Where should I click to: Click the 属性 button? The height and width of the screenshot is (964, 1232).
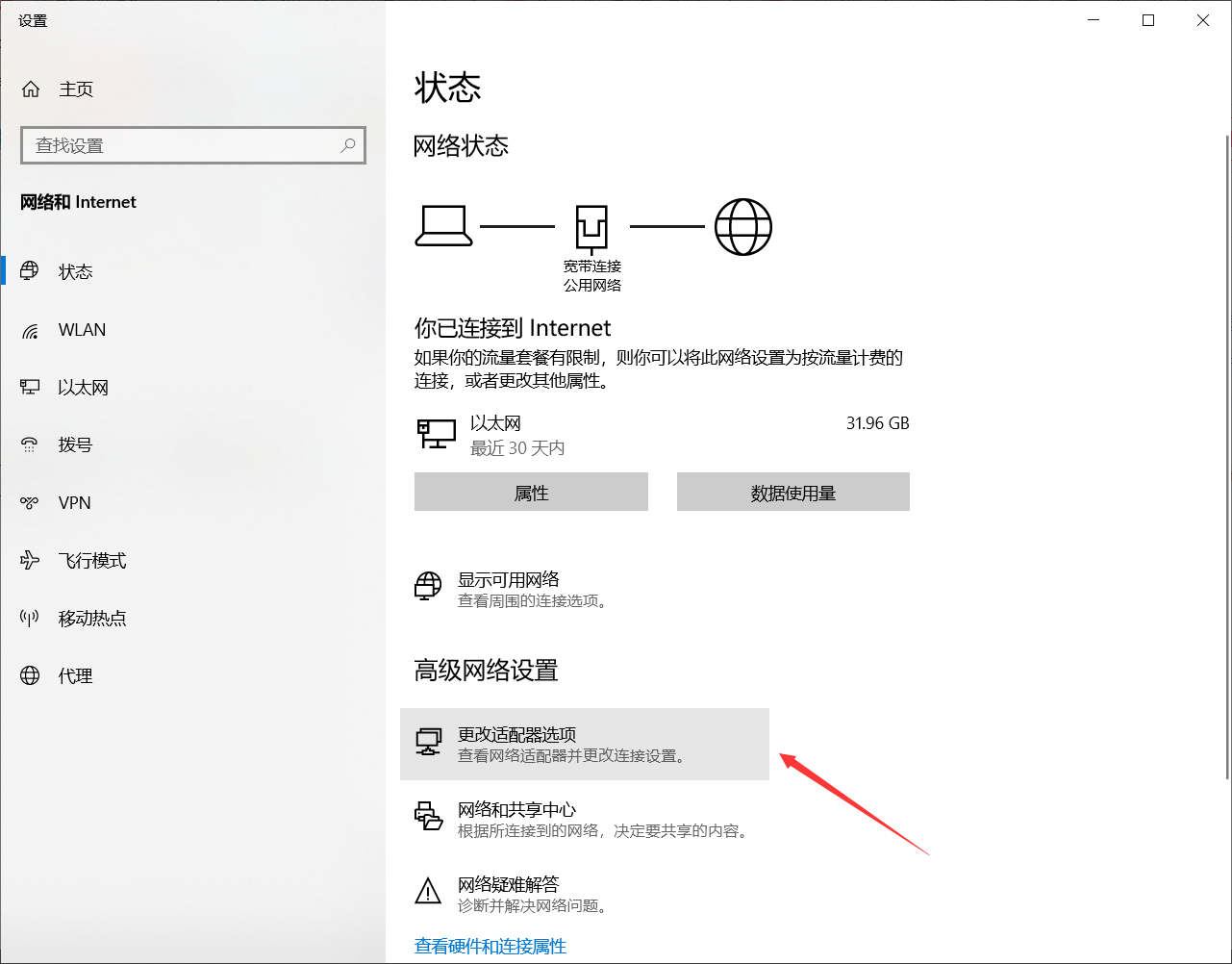click(531, 492)
